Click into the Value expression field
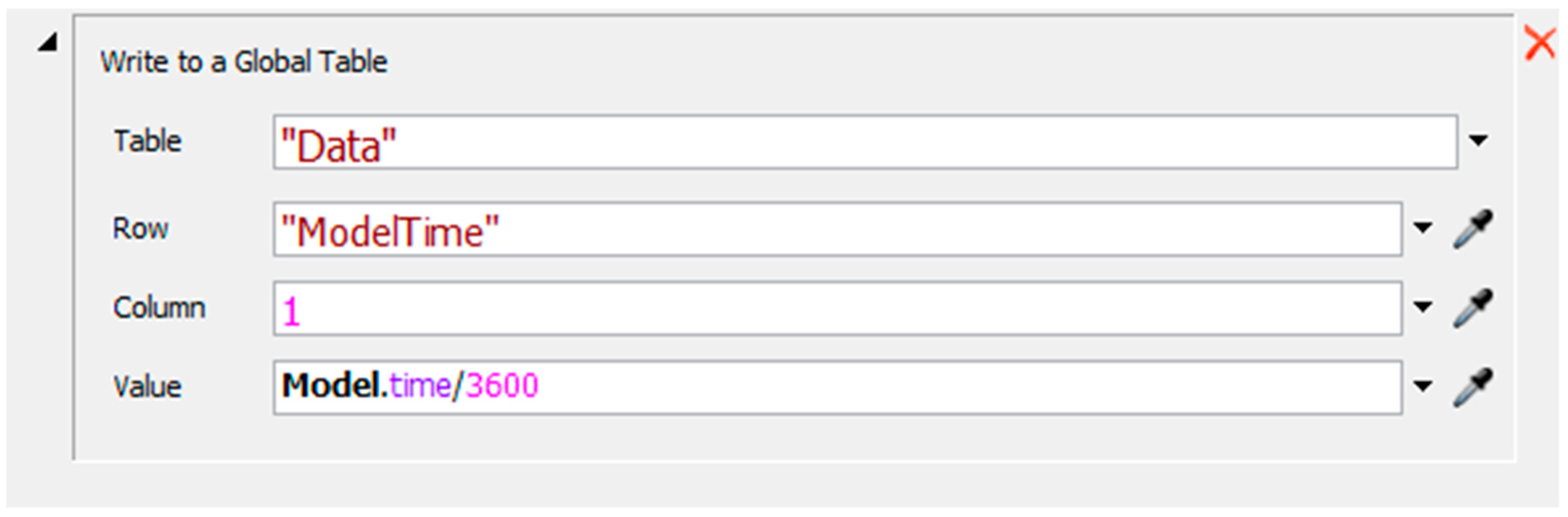Image resolution: width=1568 pixels, height=517 pixels. point(838,388)
